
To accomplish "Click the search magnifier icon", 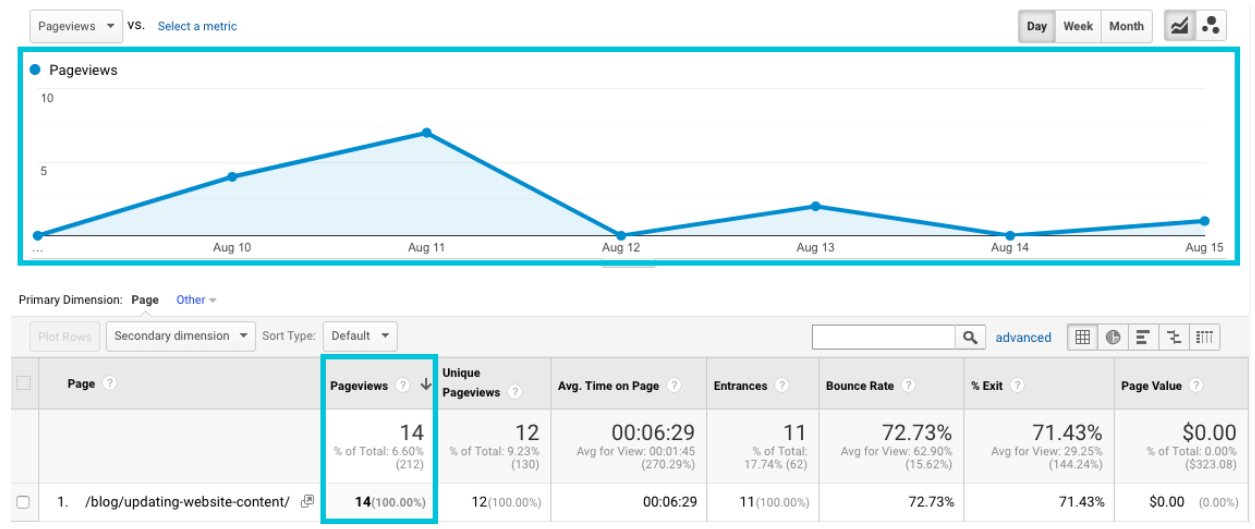I will pos(969,338).
